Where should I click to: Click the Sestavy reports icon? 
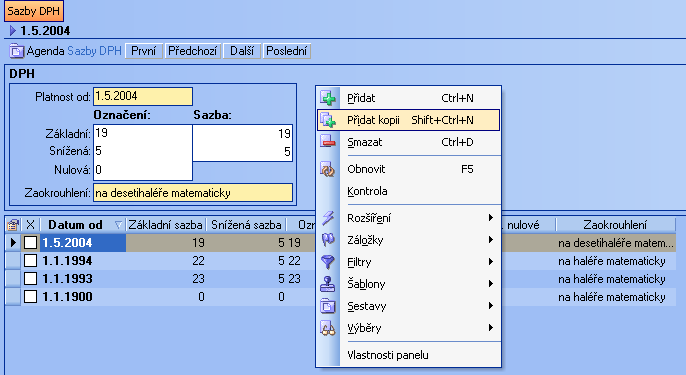(x=328, y=306)
